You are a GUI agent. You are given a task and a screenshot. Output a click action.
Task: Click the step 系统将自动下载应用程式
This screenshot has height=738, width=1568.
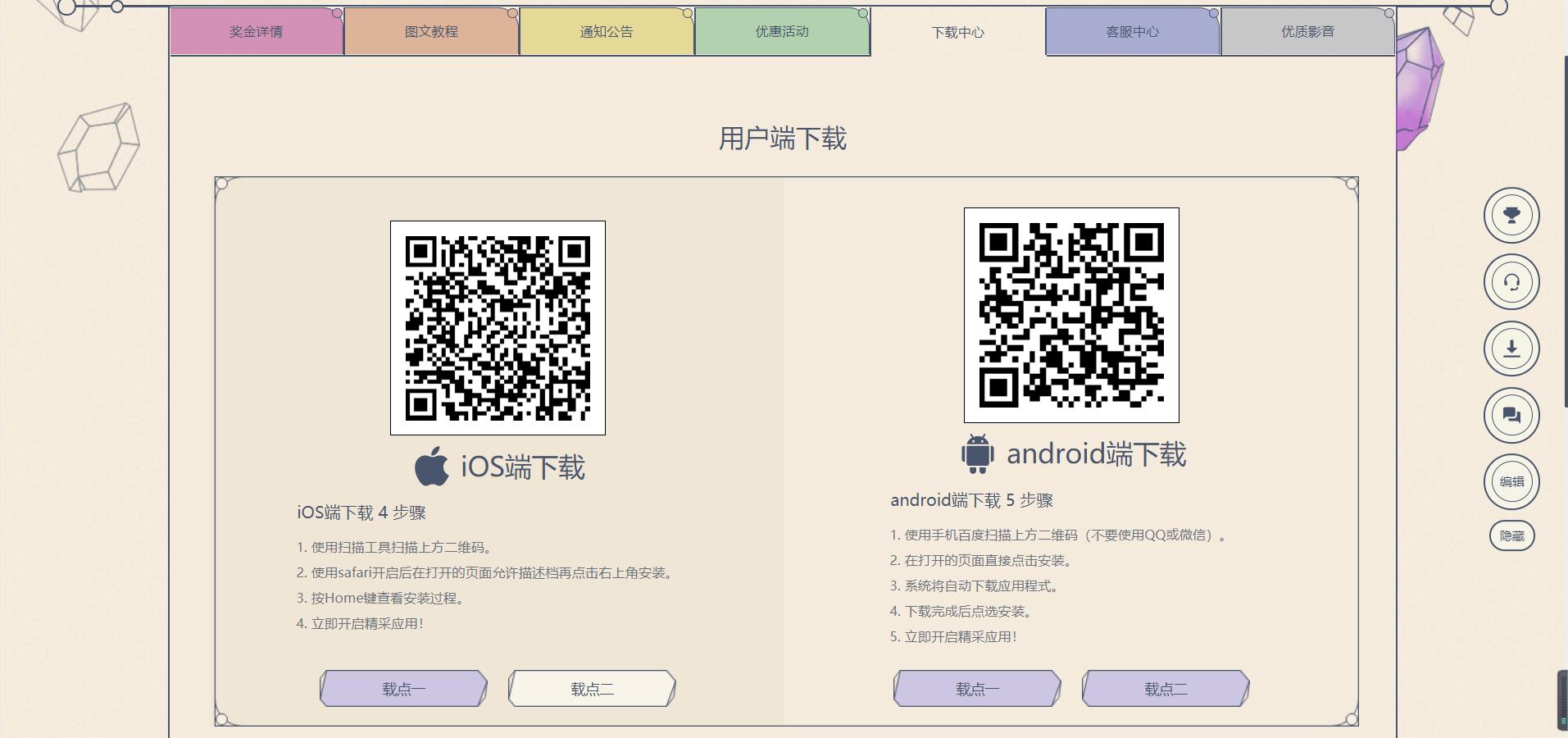(975, 586)
